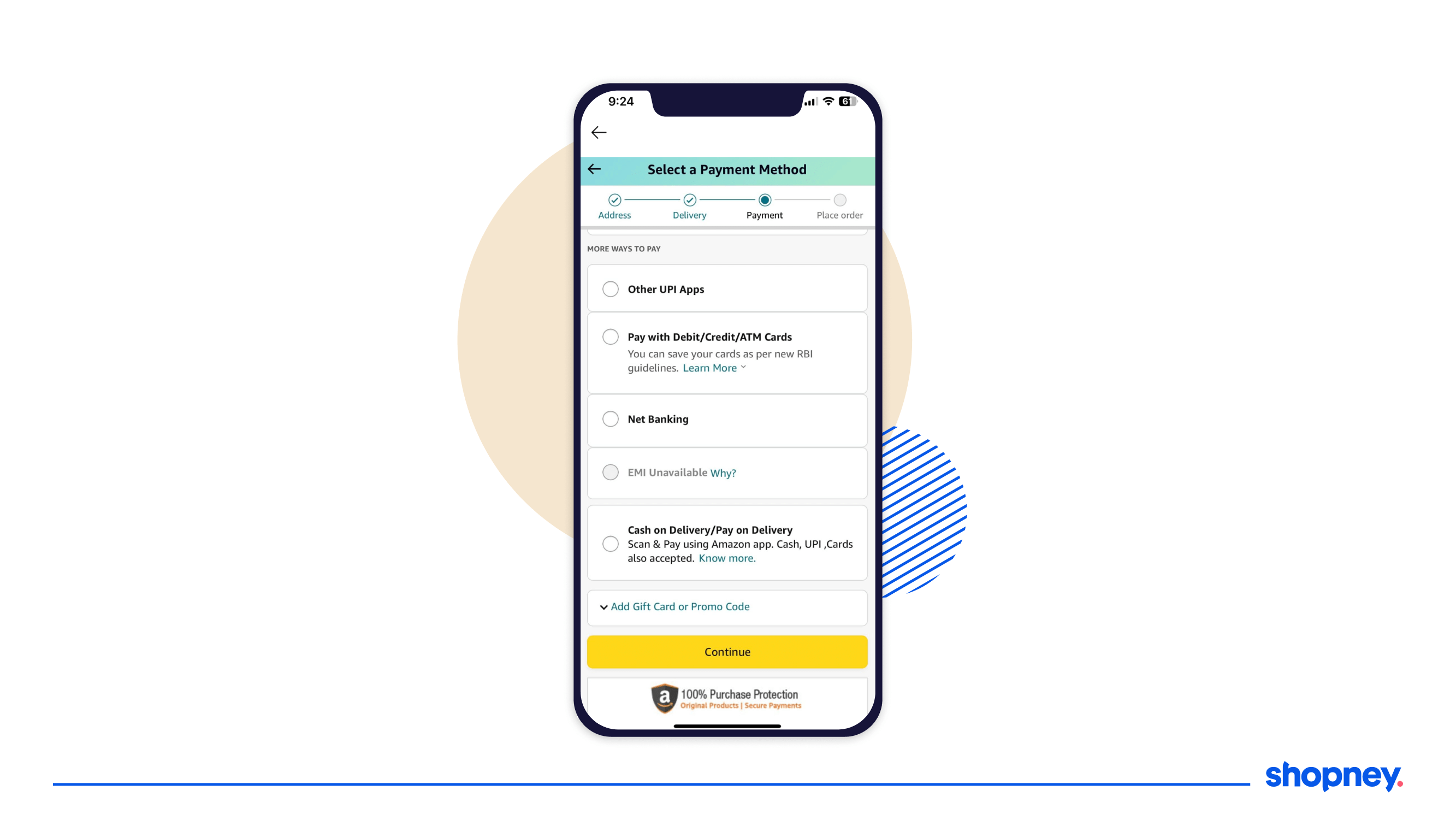Click the Pay with Debit/Credit/ATM Cards option
This screenshot has width=1456, height=820.
611,335
